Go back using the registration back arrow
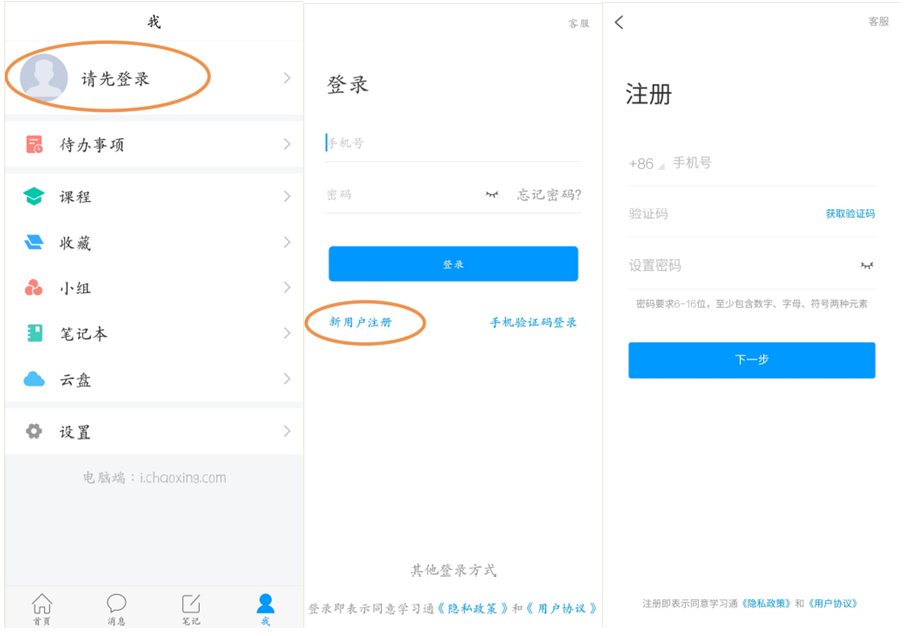The width and height of the screenshot is (917, 636). click(620, 23)
